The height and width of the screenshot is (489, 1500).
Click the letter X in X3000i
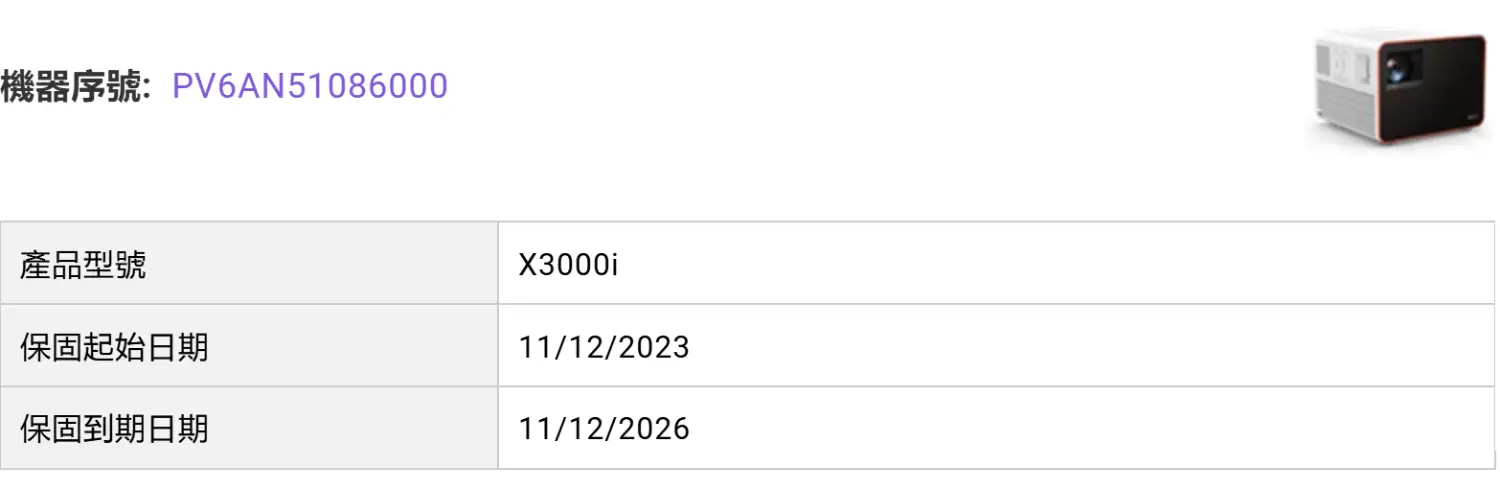point(528,264)
